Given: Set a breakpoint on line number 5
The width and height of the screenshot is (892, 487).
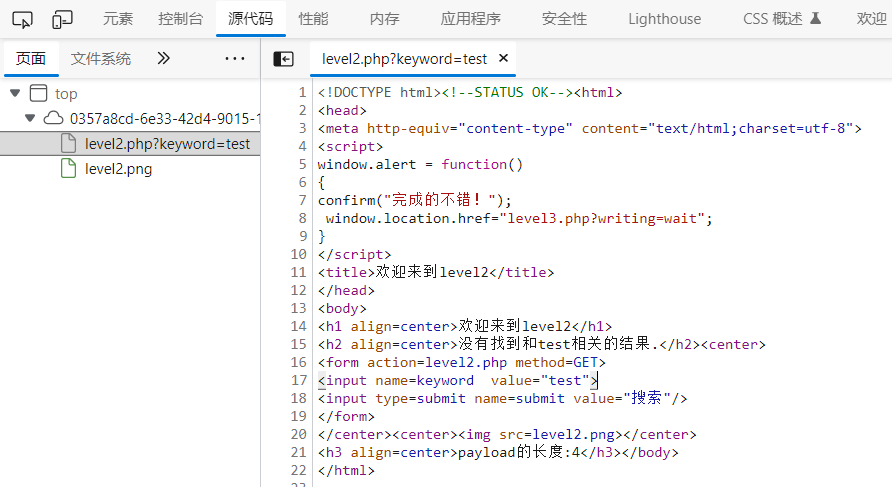Looking at the screenshot, I should click(x=302, y=164).
